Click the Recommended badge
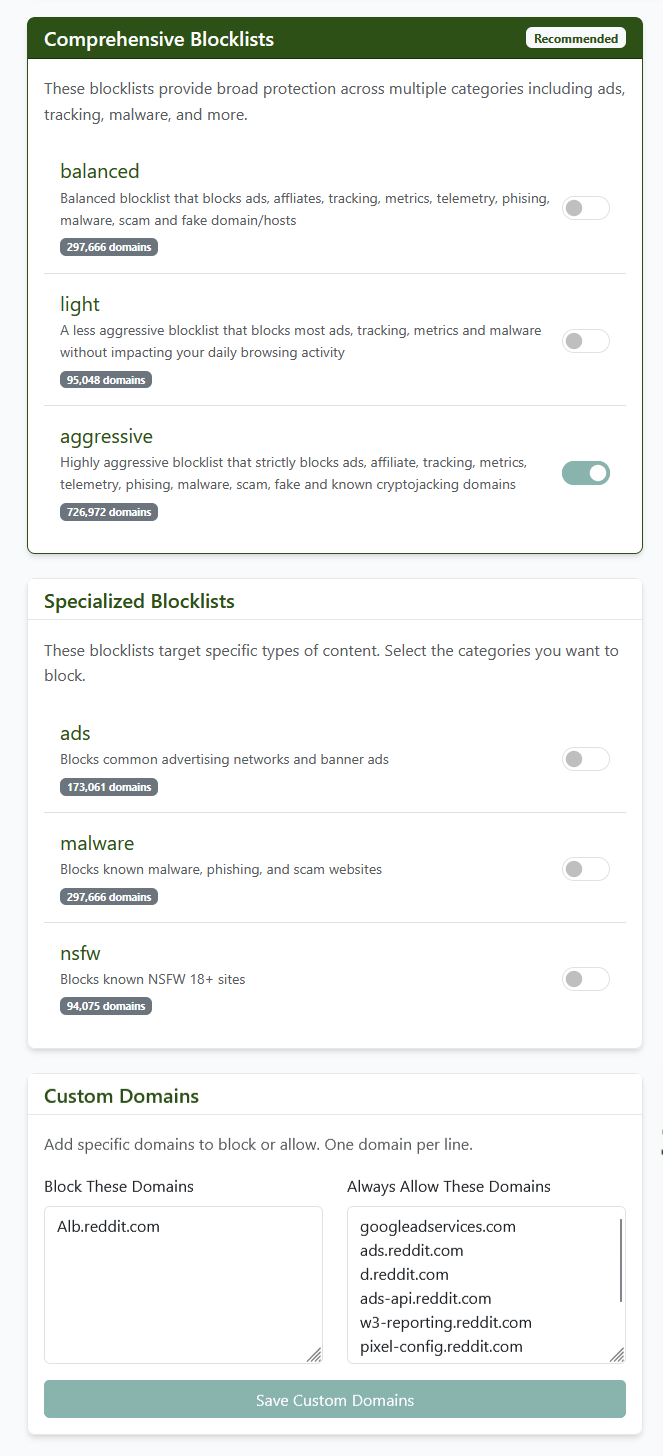The image size is (663, 1456). (575, 37)
